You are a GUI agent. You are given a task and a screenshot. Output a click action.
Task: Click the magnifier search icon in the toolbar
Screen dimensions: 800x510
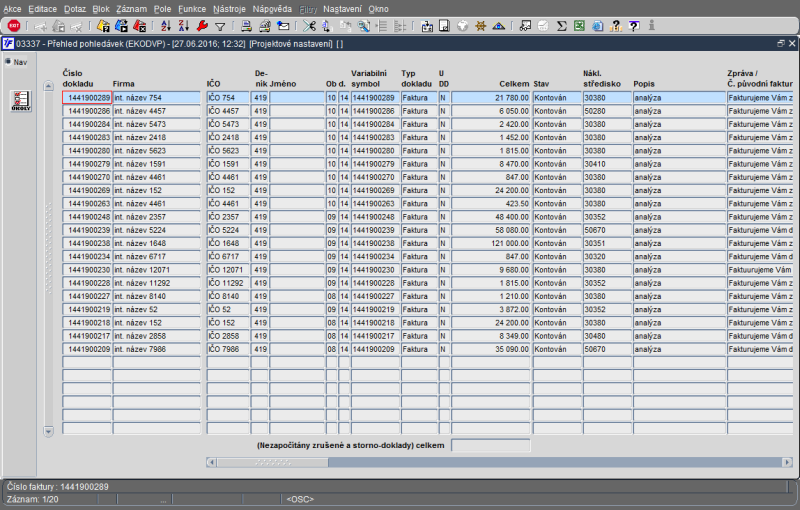pyautogui.click(x=363, y=26)
